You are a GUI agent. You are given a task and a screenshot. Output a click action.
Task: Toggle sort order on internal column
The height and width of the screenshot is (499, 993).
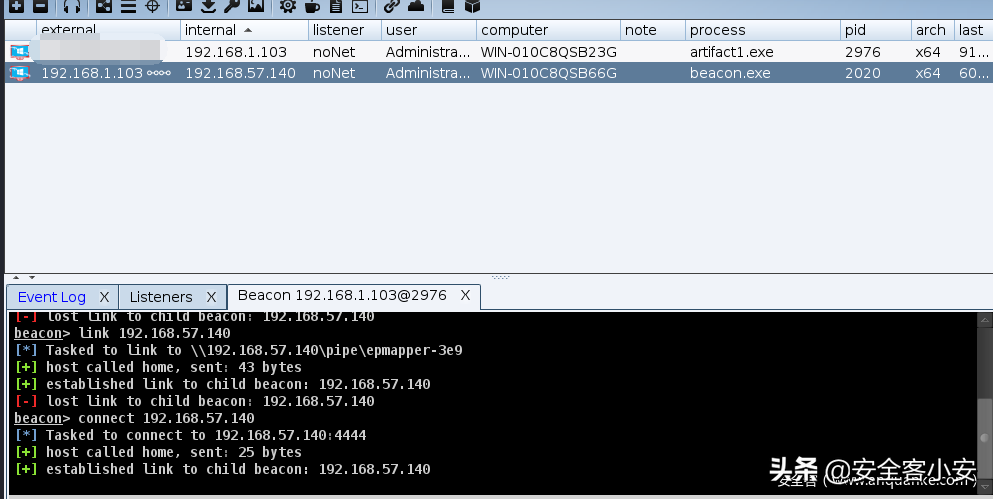(244, 30)
